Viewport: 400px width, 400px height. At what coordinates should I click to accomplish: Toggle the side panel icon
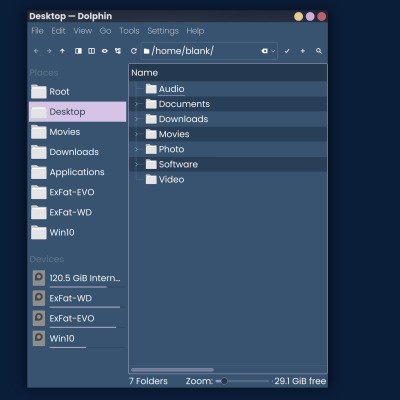pos(78,51)
